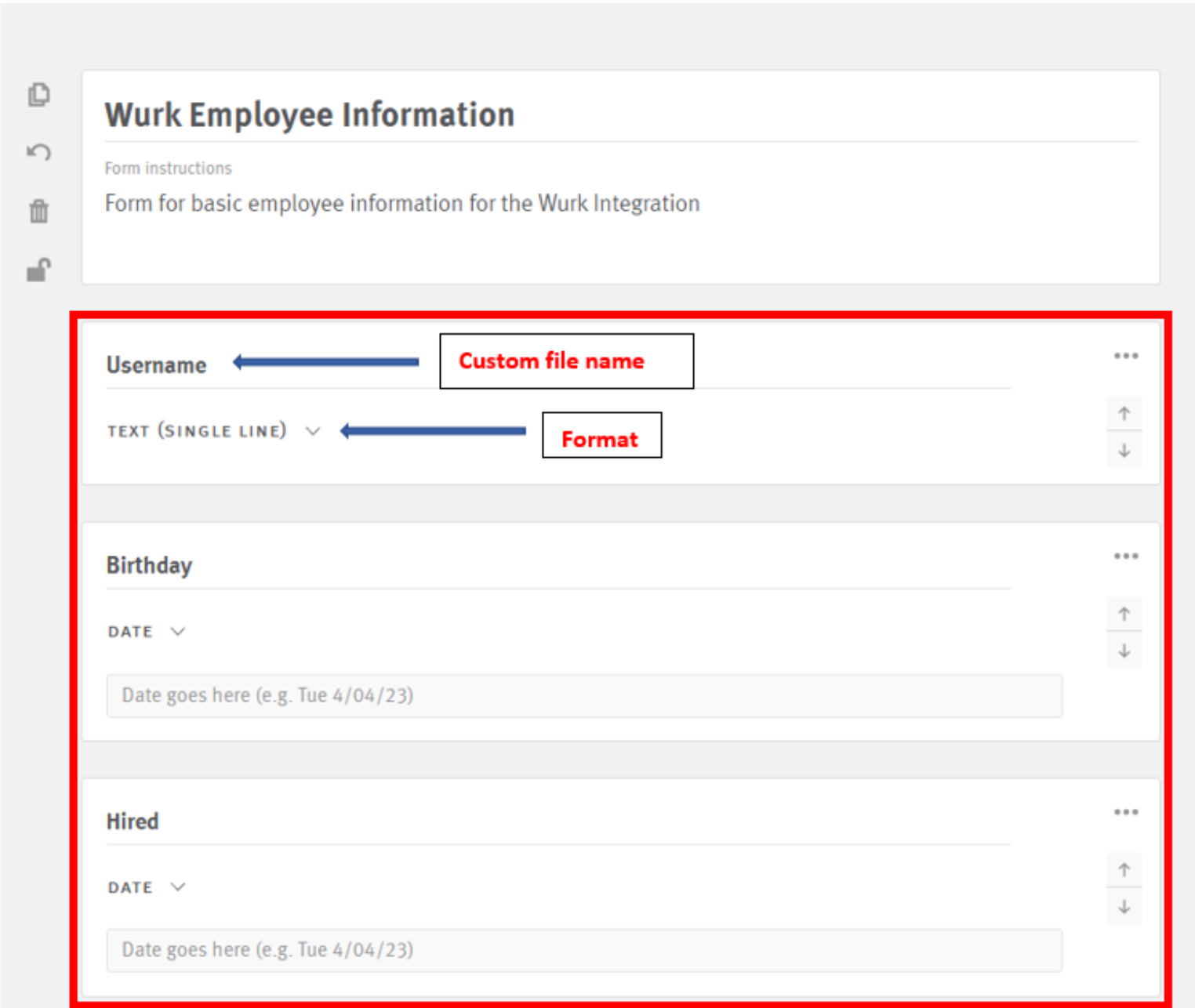Click the duplicate form copy icon
Screen dimensions: 1195x1008
[38, 95]
